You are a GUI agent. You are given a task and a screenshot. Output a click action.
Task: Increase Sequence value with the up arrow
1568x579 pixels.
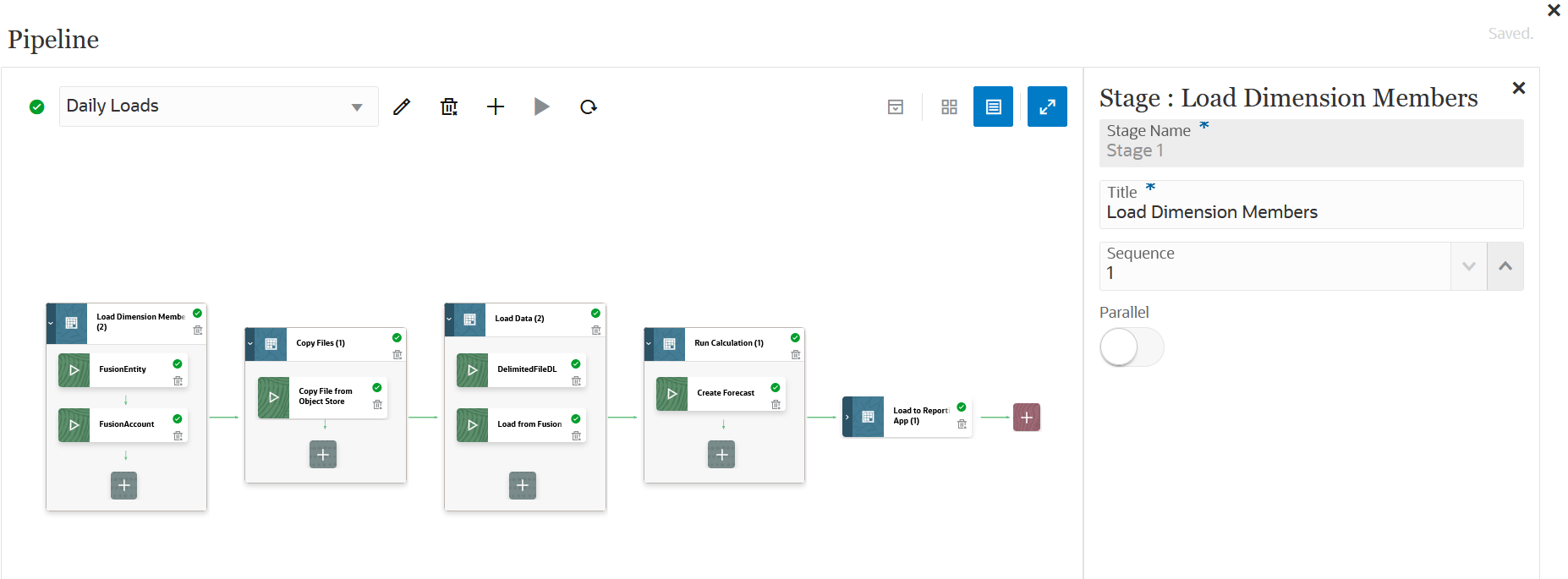(x=1505, y=265)
